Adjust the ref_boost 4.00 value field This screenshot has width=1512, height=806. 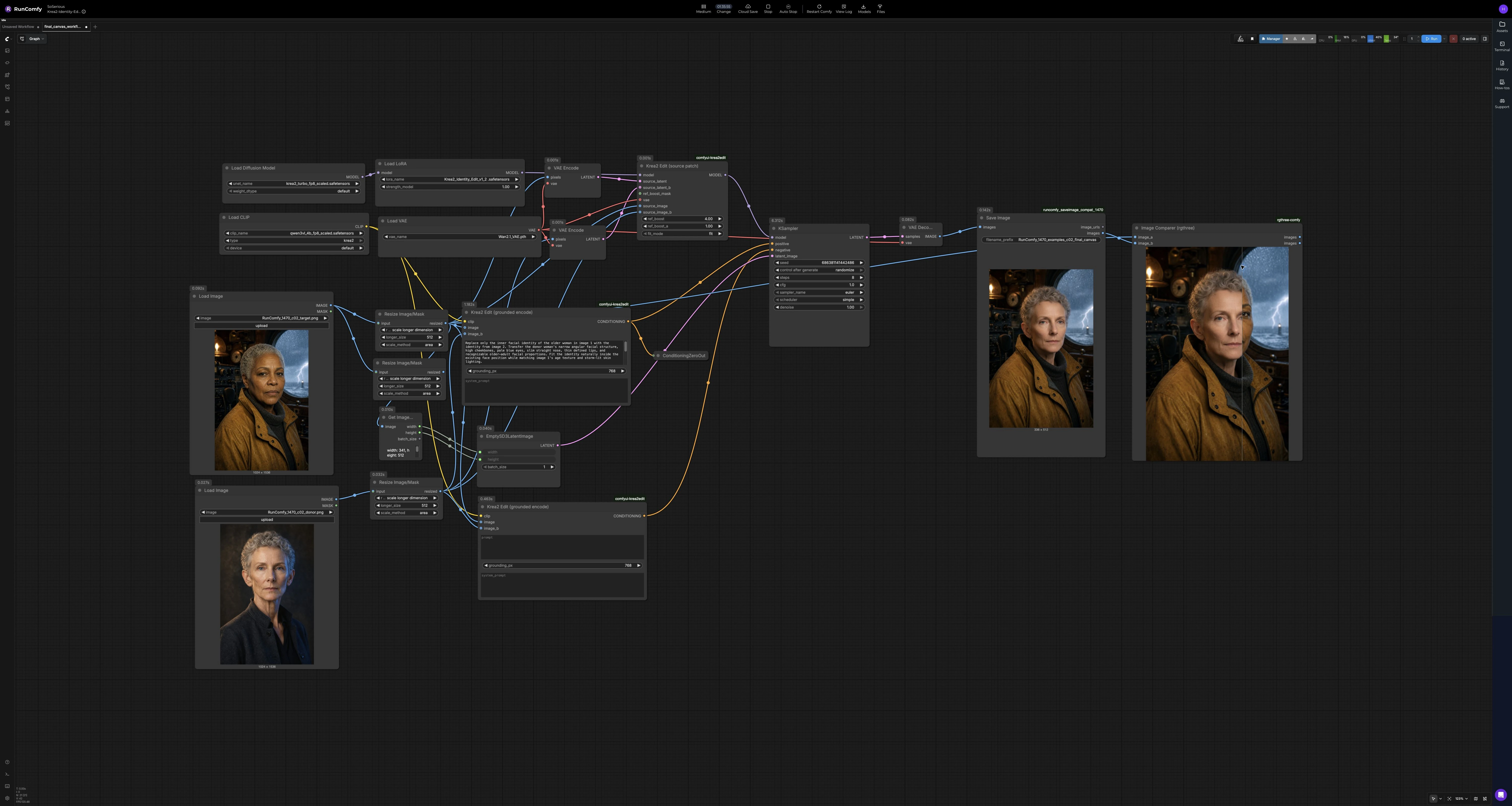[683, 219]
